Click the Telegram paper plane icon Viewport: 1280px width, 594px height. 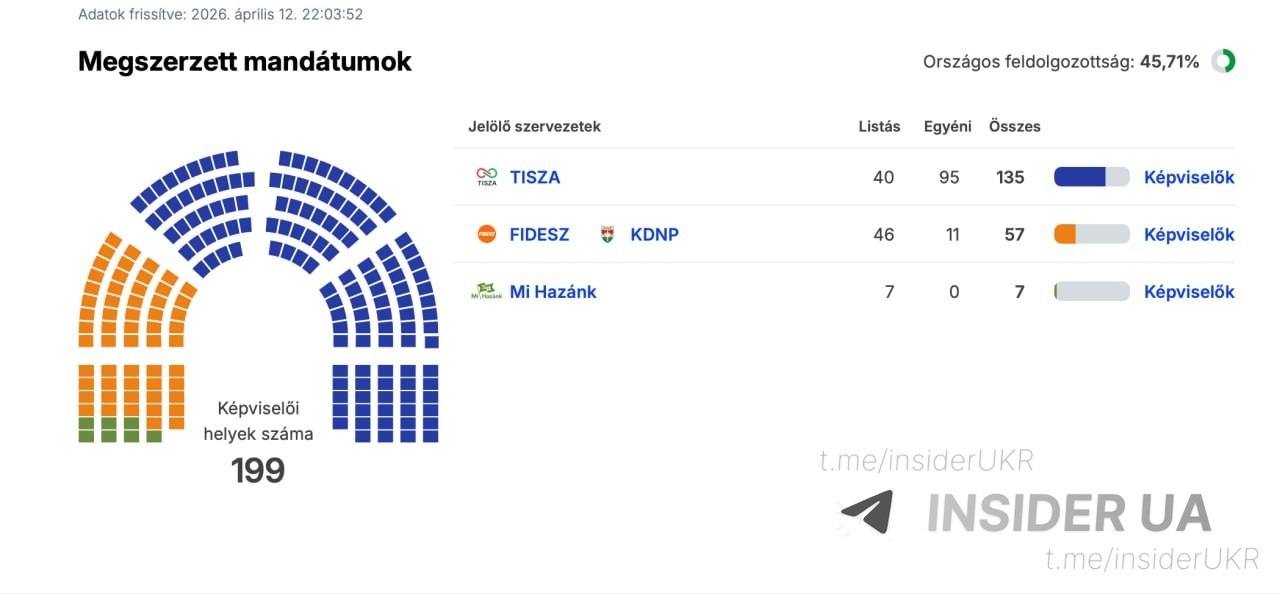click(867, 511)
